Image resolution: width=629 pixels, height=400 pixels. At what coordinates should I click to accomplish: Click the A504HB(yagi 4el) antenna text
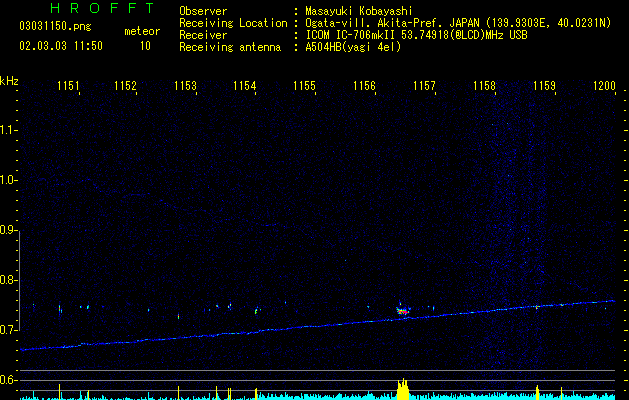click(353, 47)
